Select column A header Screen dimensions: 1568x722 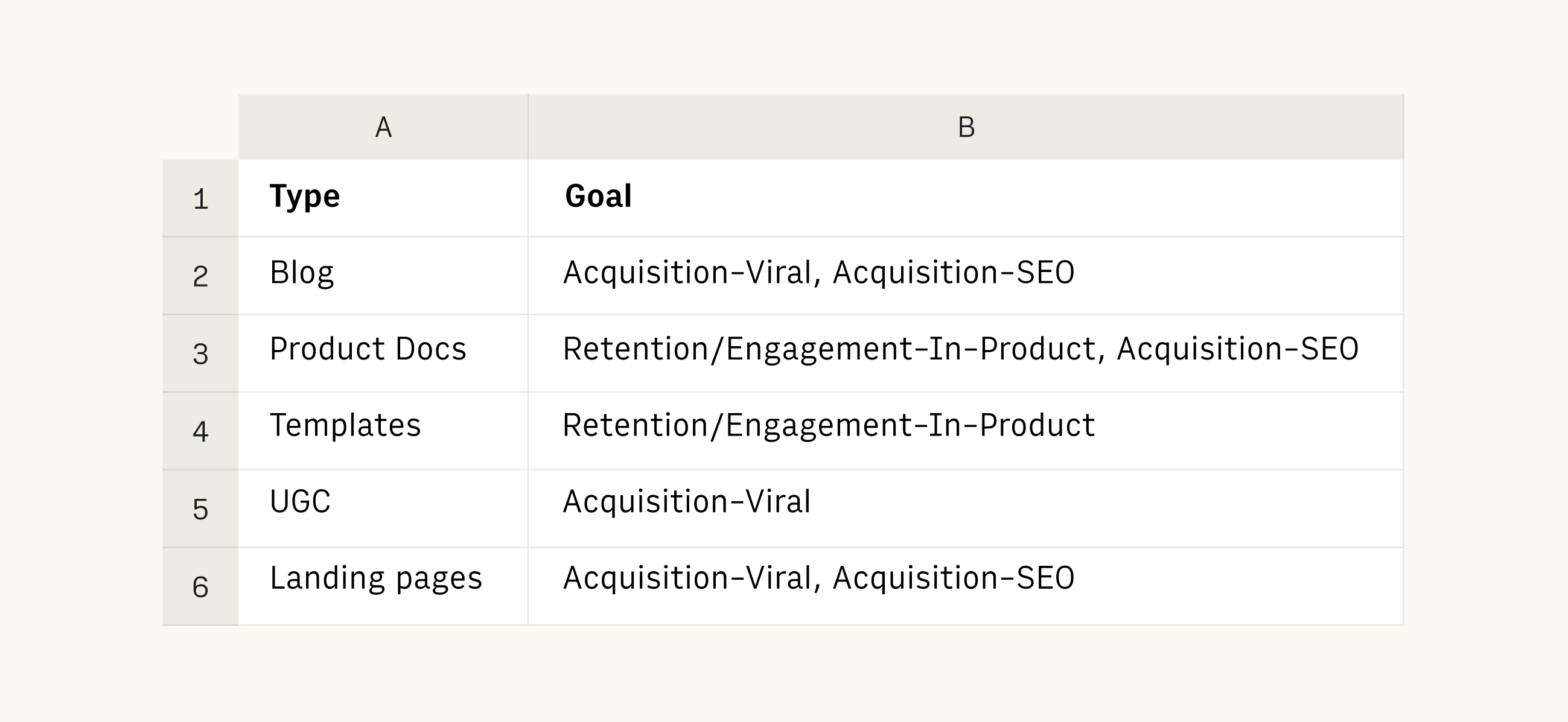(x=383, y=127)
